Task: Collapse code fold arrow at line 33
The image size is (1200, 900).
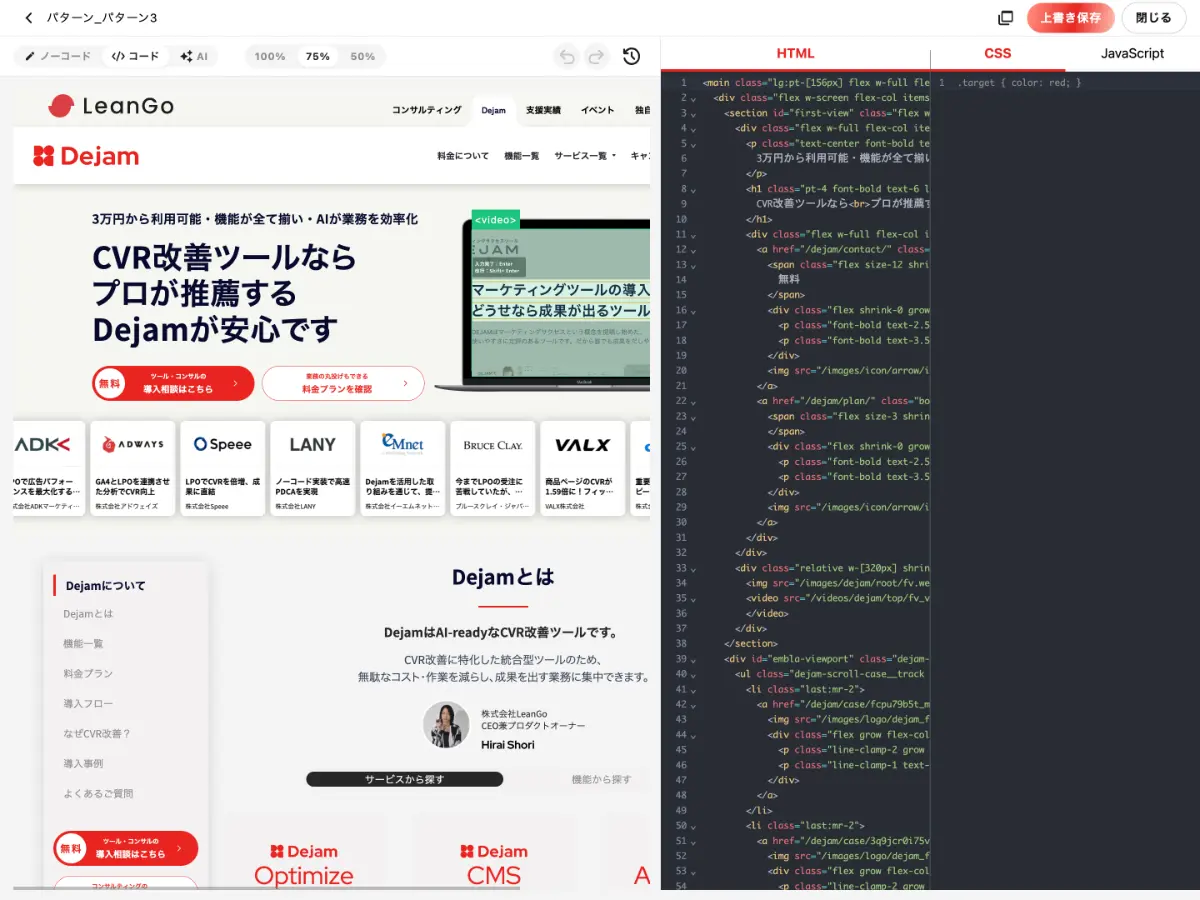Action: (x=692, y=568)
